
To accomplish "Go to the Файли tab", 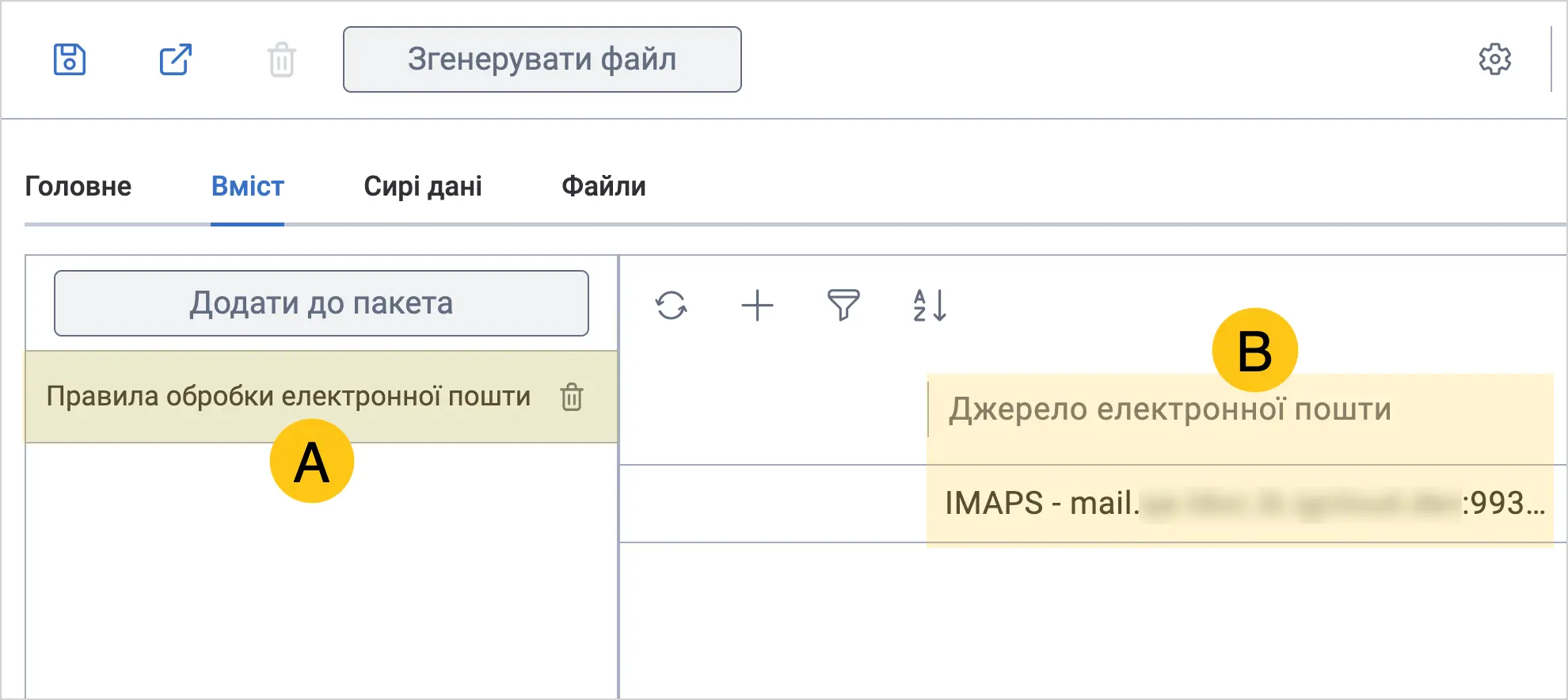I will (x=603, y=187).
